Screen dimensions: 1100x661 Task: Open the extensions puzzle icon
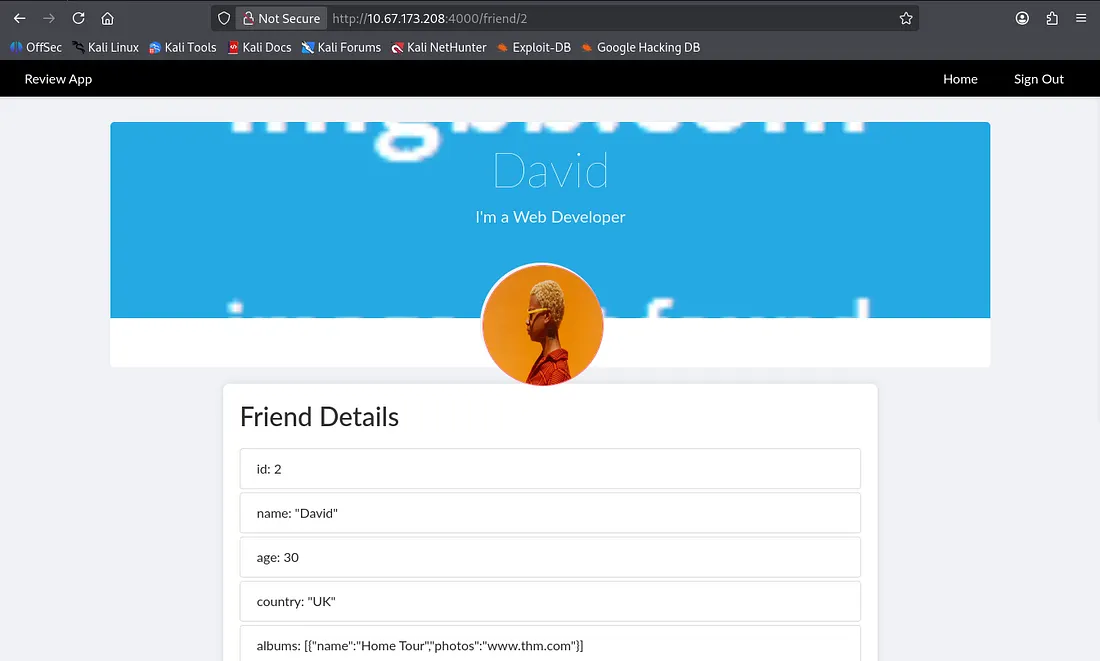click(1052, 18)
